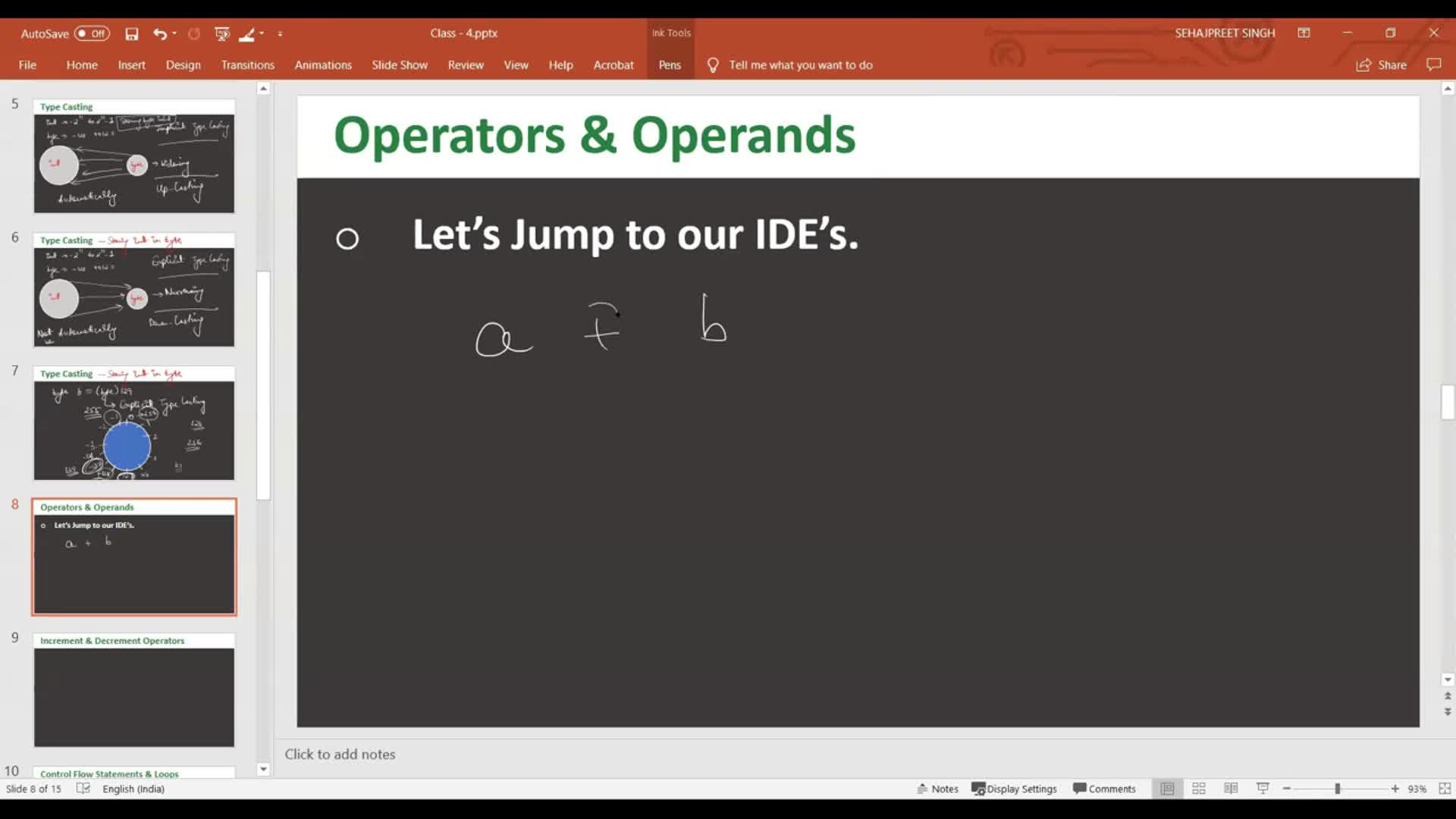The height and width of the screenshot is (819, 1456).
Task: Toggle Normal view button
Action: tap(1167, 789)
